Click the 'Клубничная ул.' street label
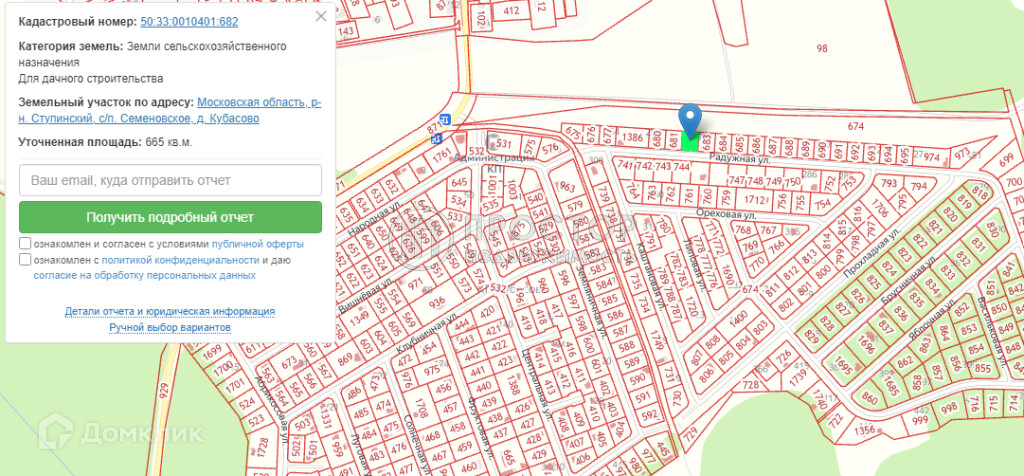Viewport: 1024px width, 476px height. pyautogui.click(x=428, y=332)
